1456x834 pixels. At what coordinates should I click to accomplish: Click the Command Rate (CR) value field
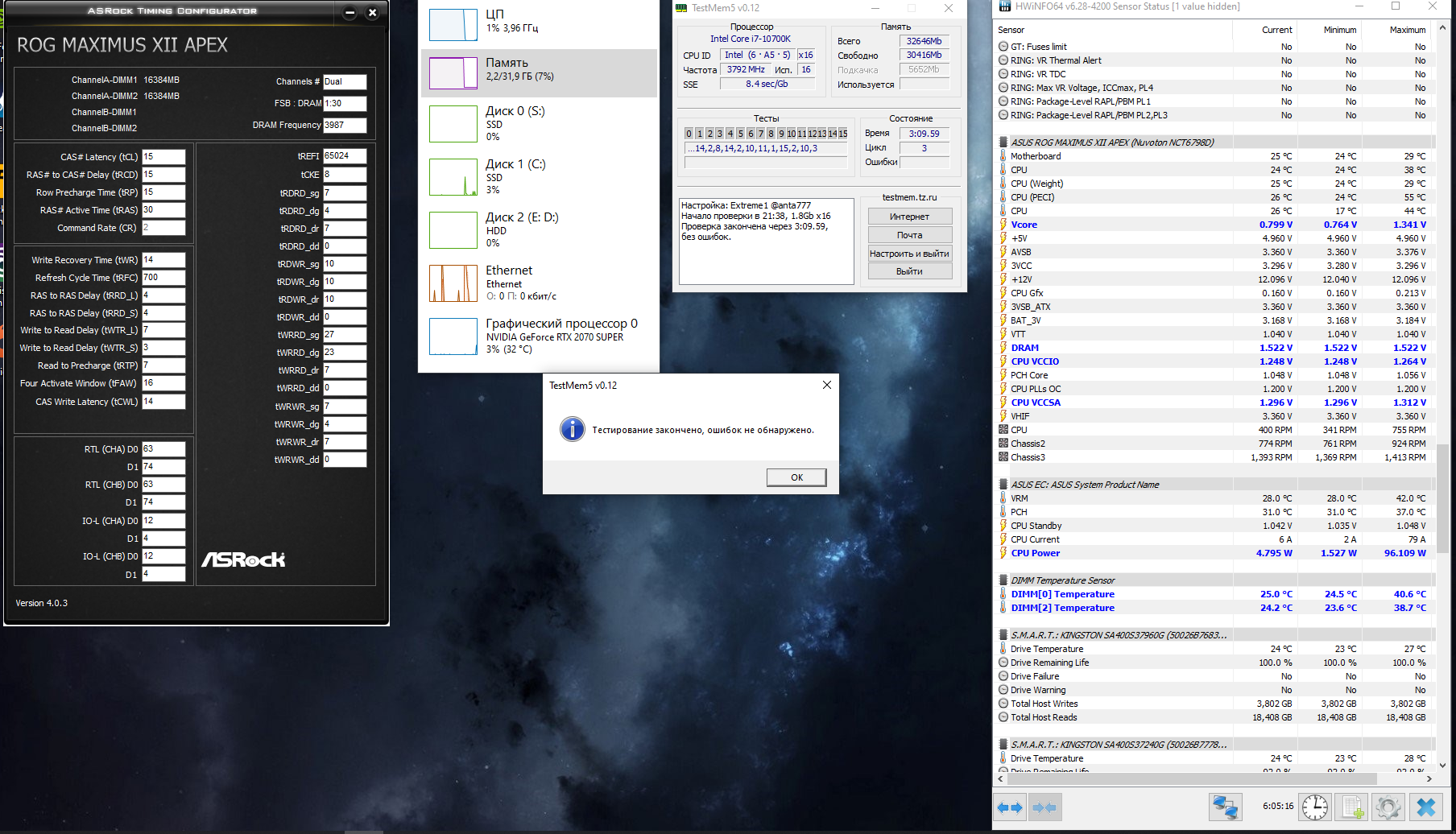163,228
